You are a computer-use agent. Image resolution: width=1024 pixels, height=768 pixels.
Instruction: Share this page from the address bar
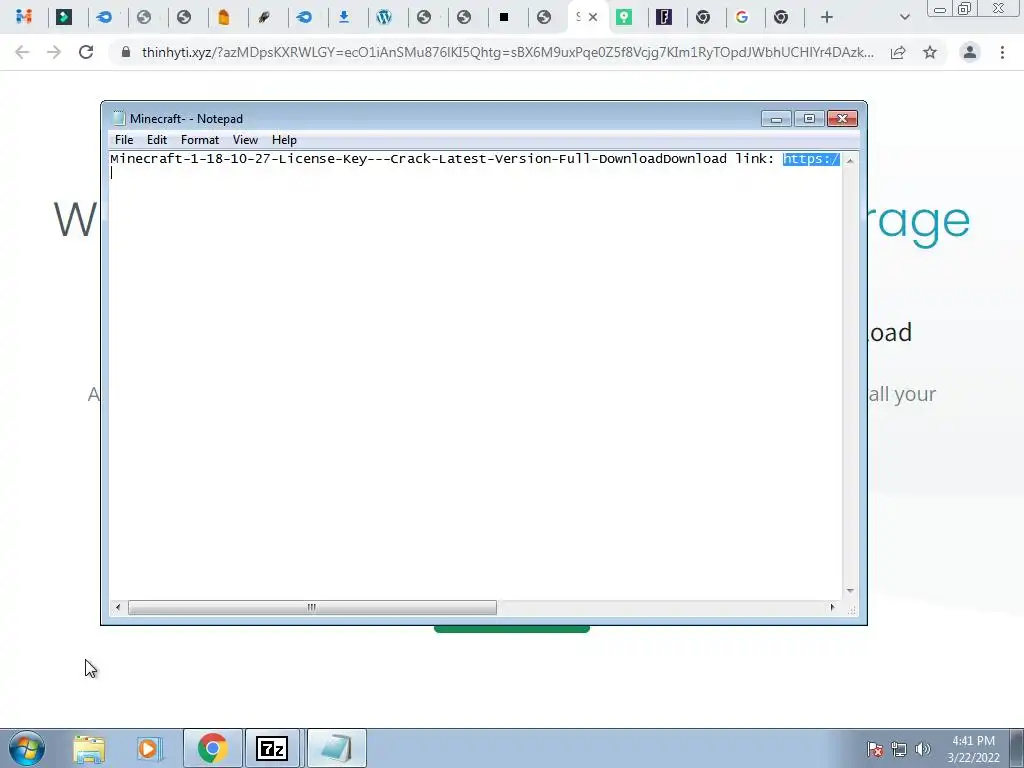coord(898,52)
